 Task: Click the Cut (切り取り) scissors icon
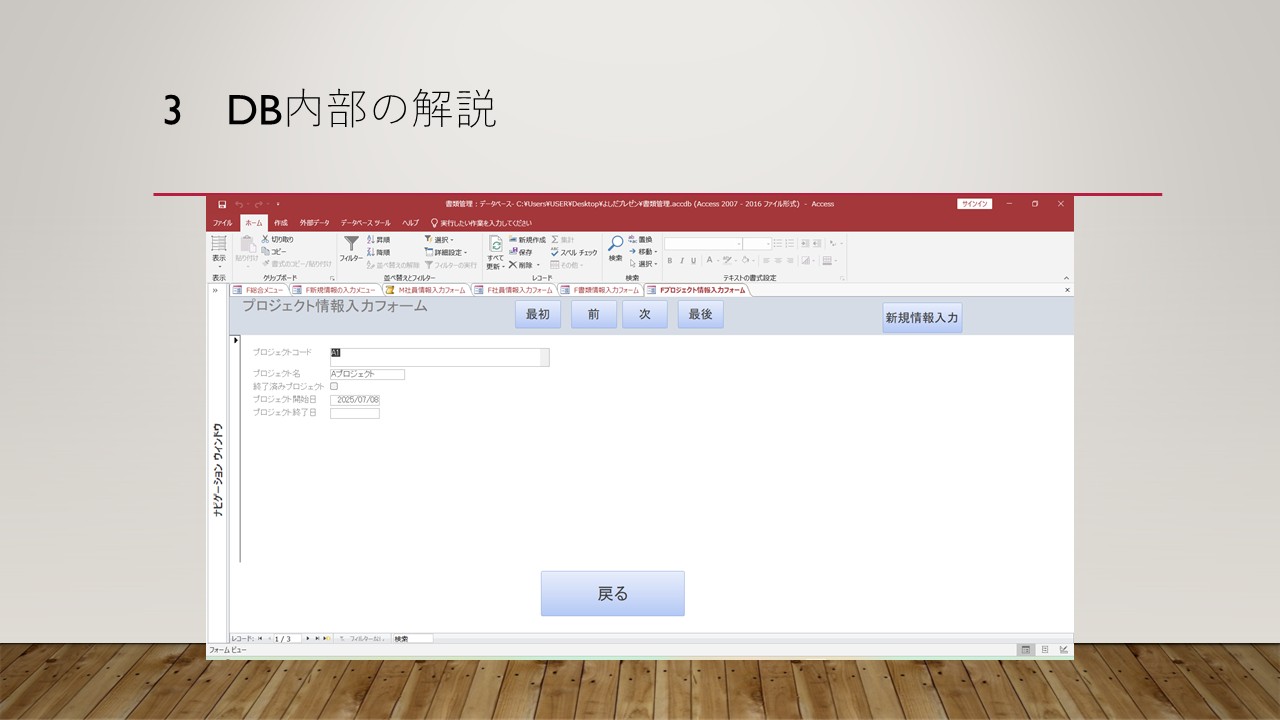[266, 240]
